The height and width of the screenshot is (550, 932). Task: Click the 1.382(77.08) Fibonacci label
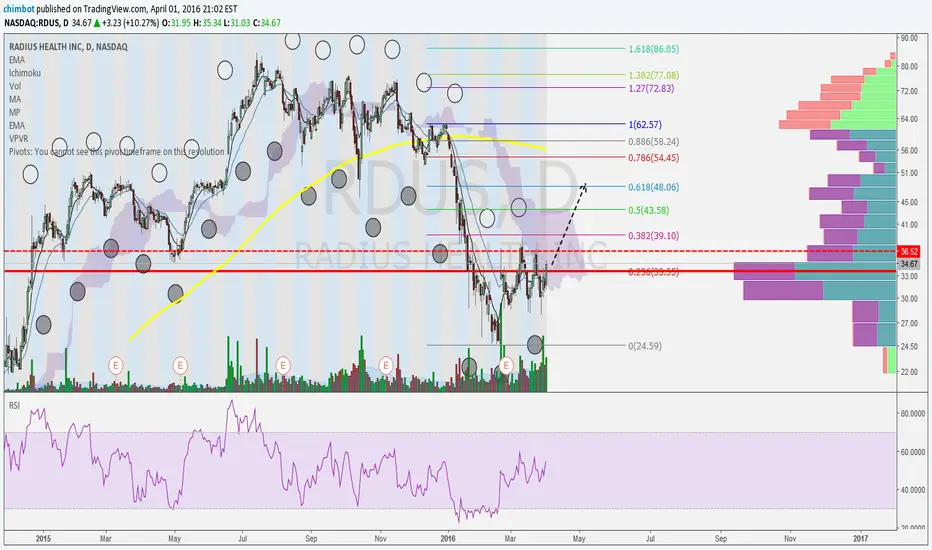tap(654, 76)
